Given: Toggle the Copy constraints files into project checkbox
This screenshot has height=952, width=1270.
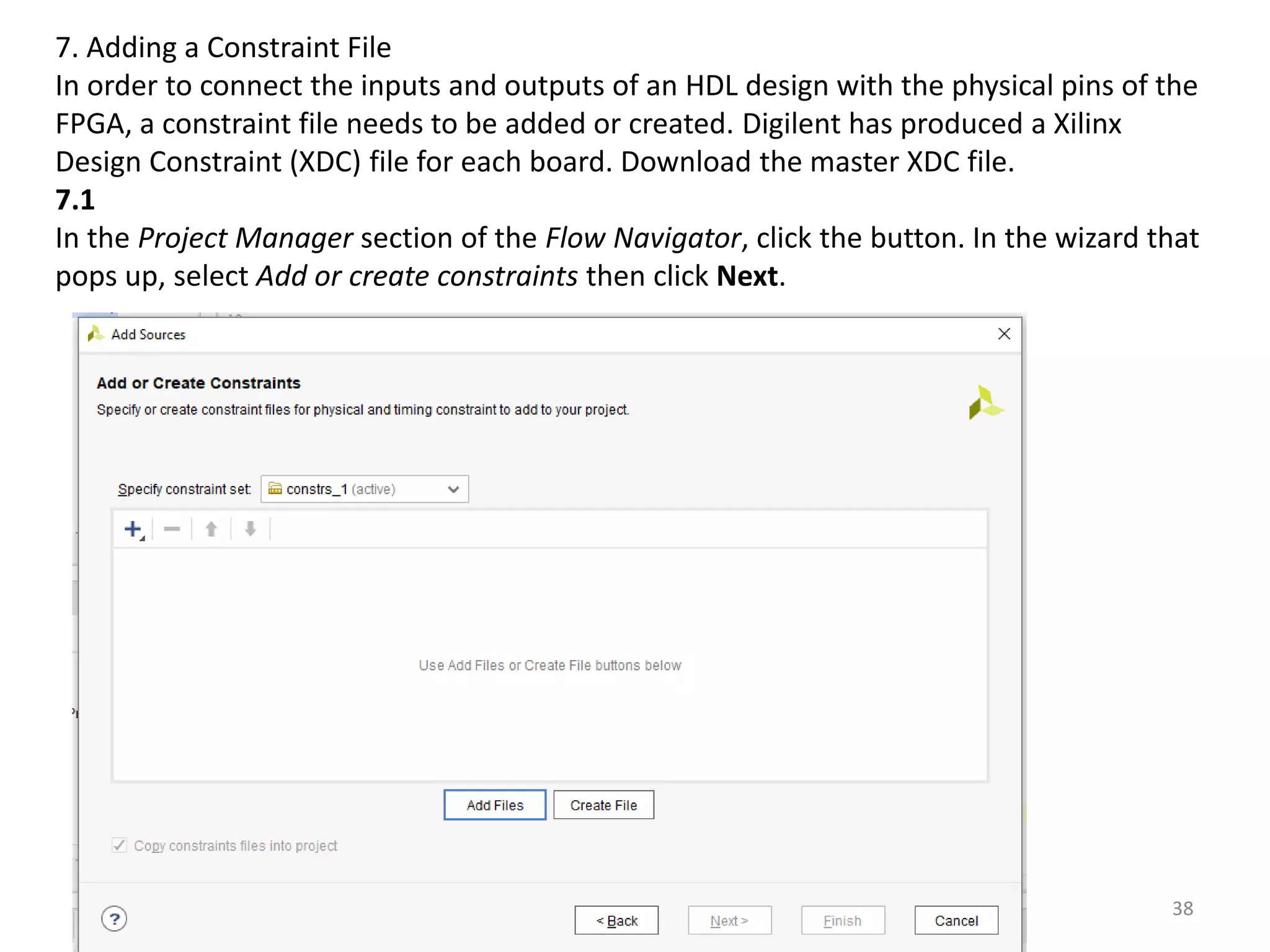Looking at the screenshot, I should (x=120, y=845).
